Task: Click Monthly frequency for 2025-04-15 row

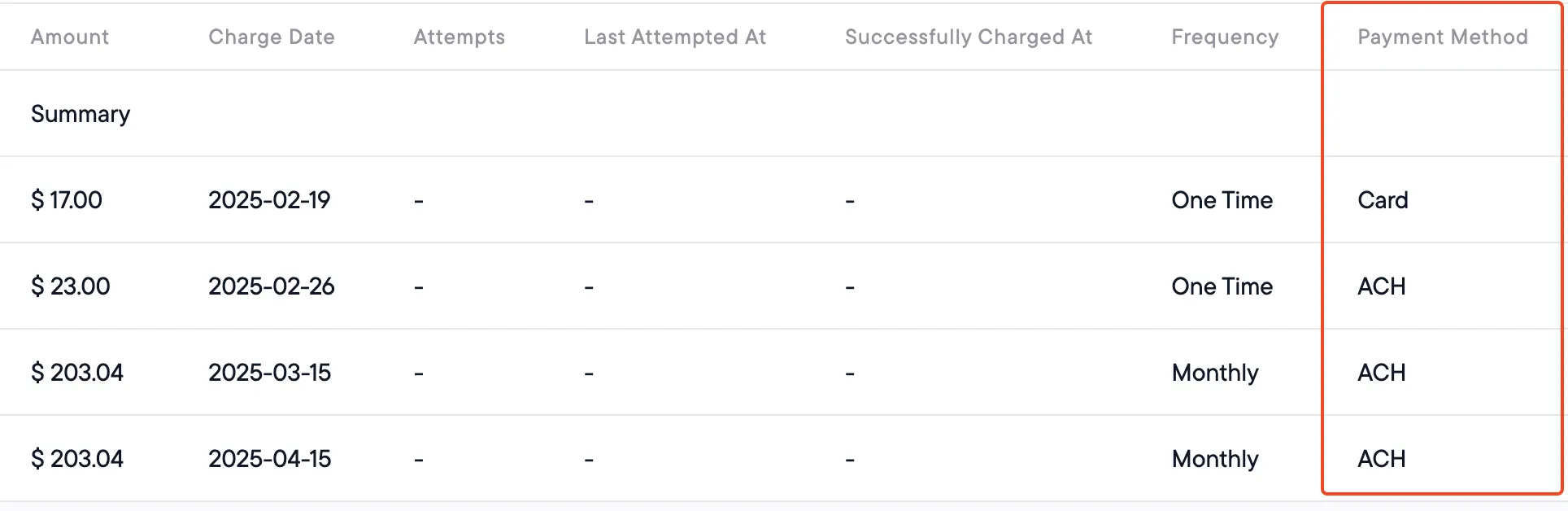Action: click(1215, 459)
